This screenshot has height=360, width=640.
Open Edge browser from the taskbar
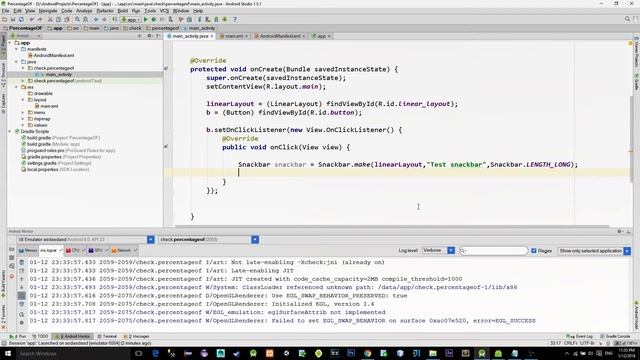(156, 353)
